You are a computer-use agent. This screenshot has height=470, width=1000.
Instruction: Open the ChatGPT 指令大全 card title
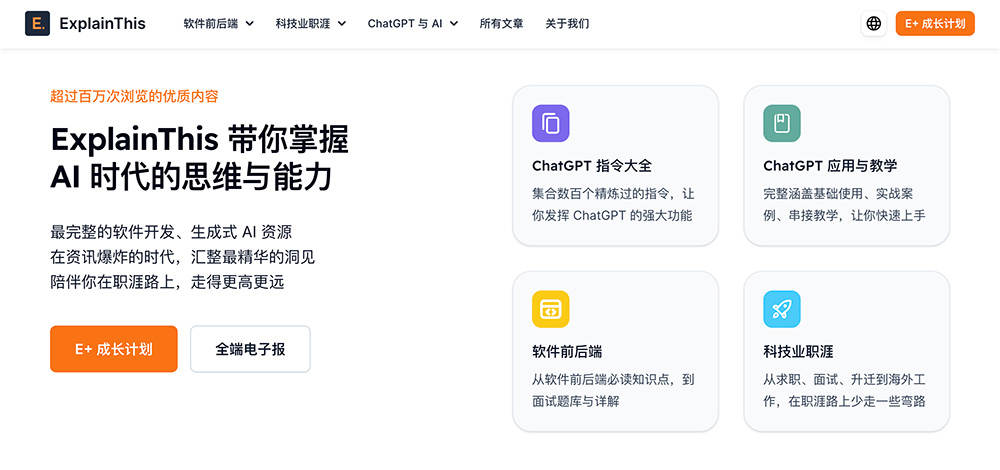pyautogui.click(x=592, y=166)
